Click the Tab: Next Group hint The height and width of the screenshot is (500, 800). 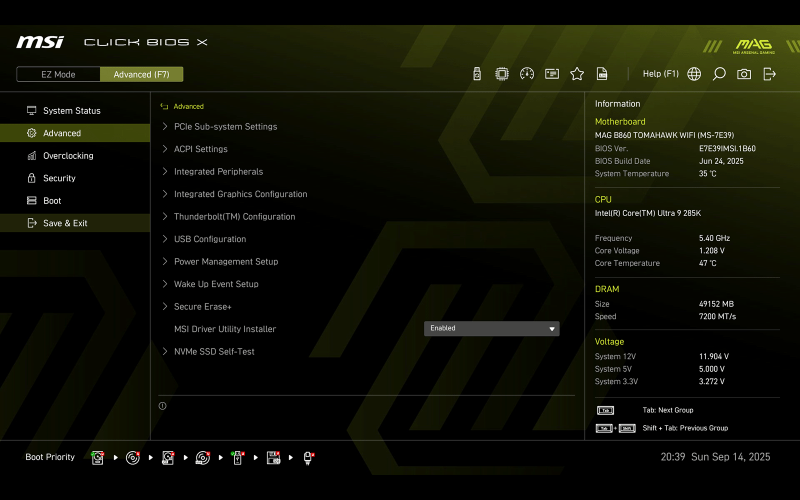coord(667,410)
